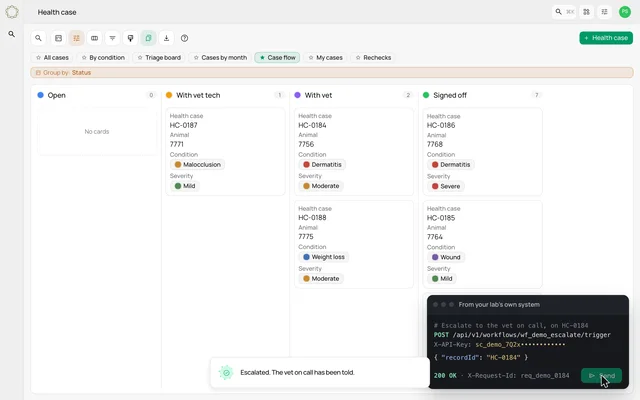
Task: Create a new Health case
Action: coord(606,38)
